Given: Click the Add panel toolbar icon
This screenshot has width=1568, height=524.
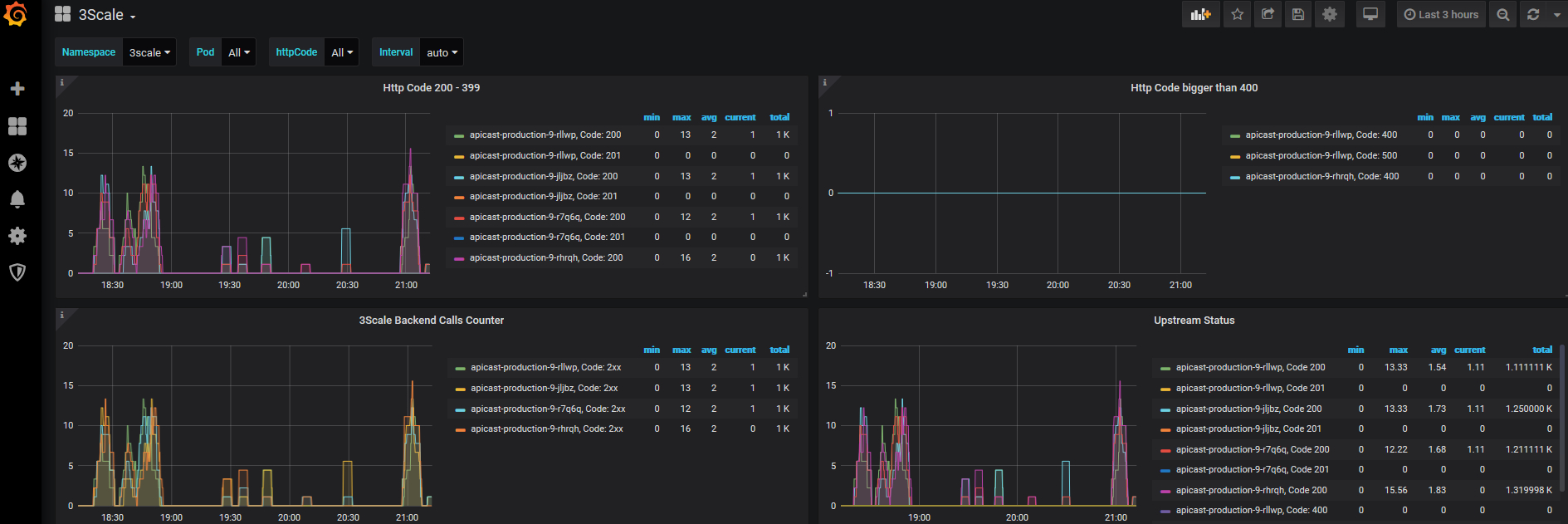Looking at the screenshot, I should 1200,14.
